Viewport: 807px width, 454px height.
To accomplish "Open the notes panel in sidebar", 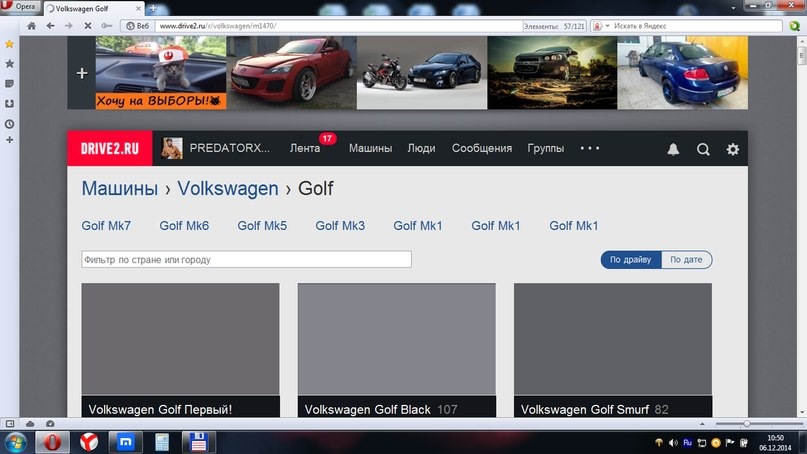I will pos(9,83).
